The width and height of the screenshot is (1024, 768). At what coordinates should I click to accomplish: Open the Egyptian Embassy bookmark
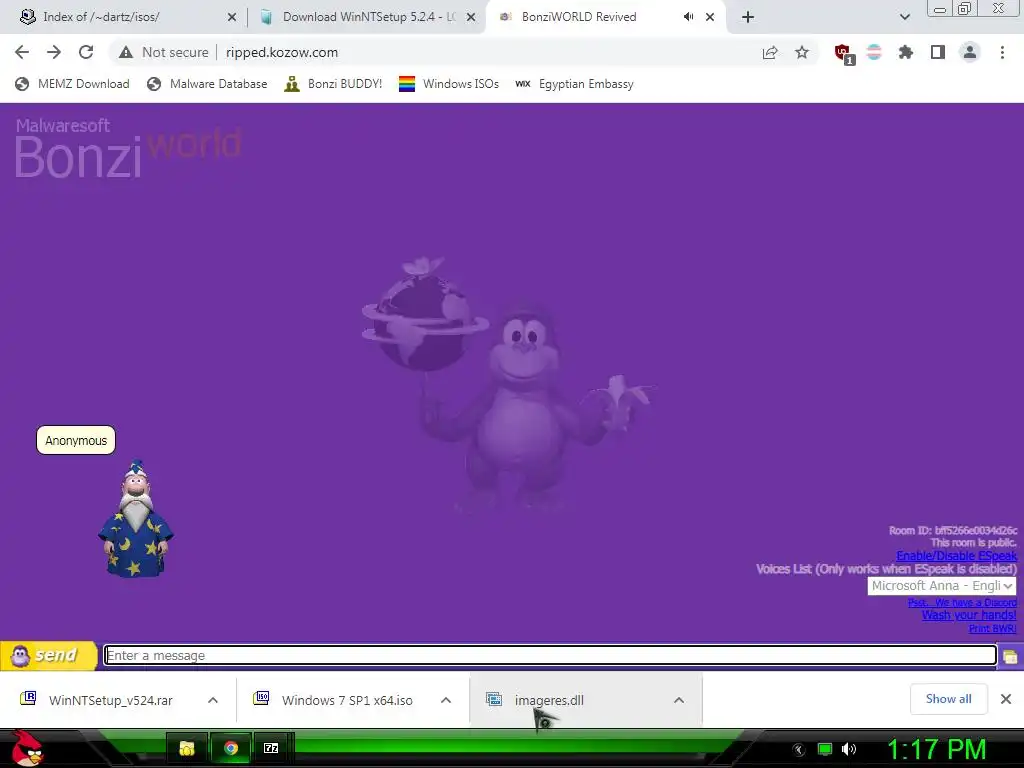(x=575, y=84)
